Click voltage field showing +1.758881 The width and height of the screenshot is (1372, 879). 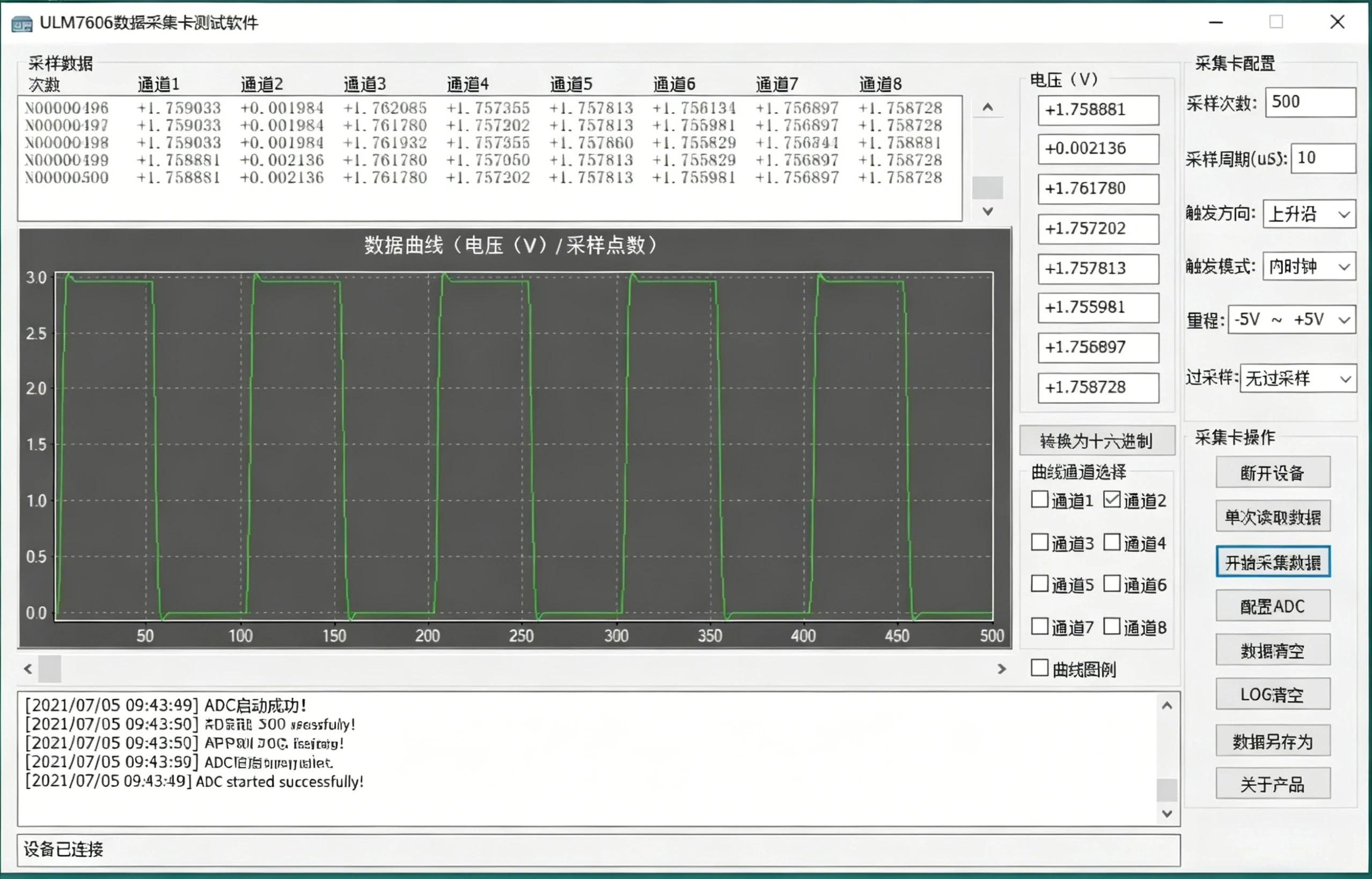[1098, 109]
